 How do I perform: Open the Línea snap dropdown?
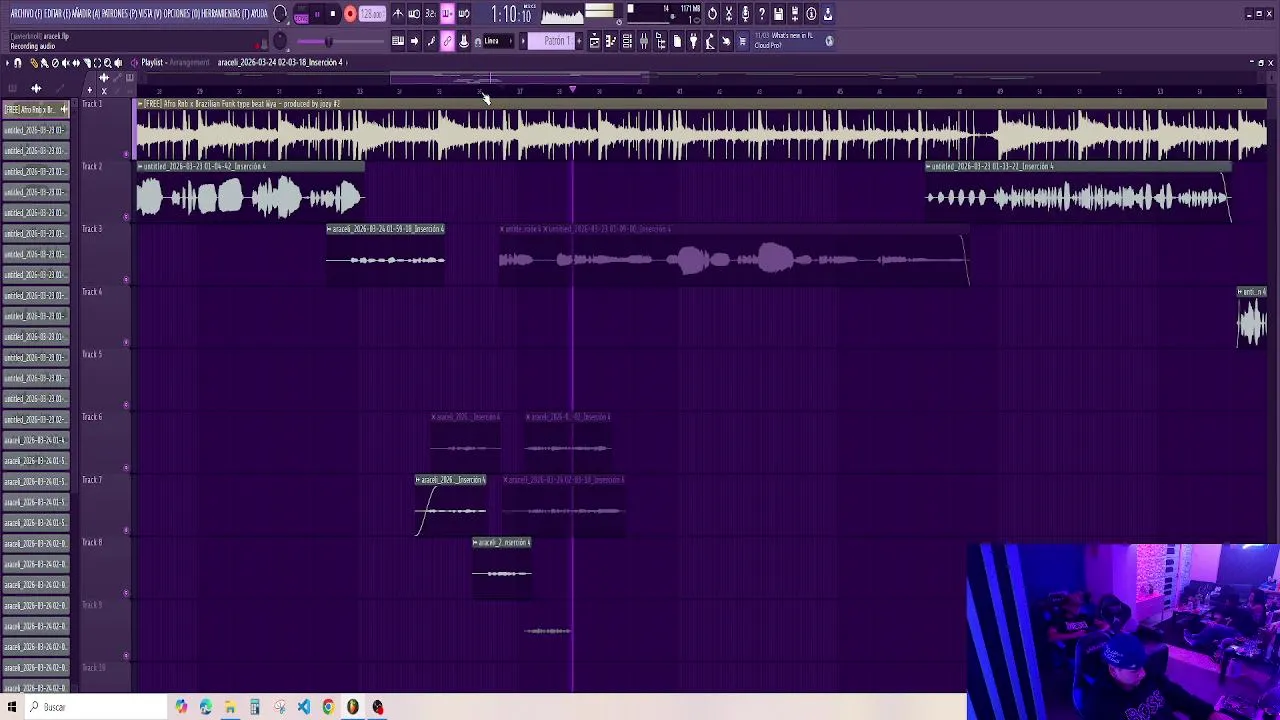tap(498, 41)
